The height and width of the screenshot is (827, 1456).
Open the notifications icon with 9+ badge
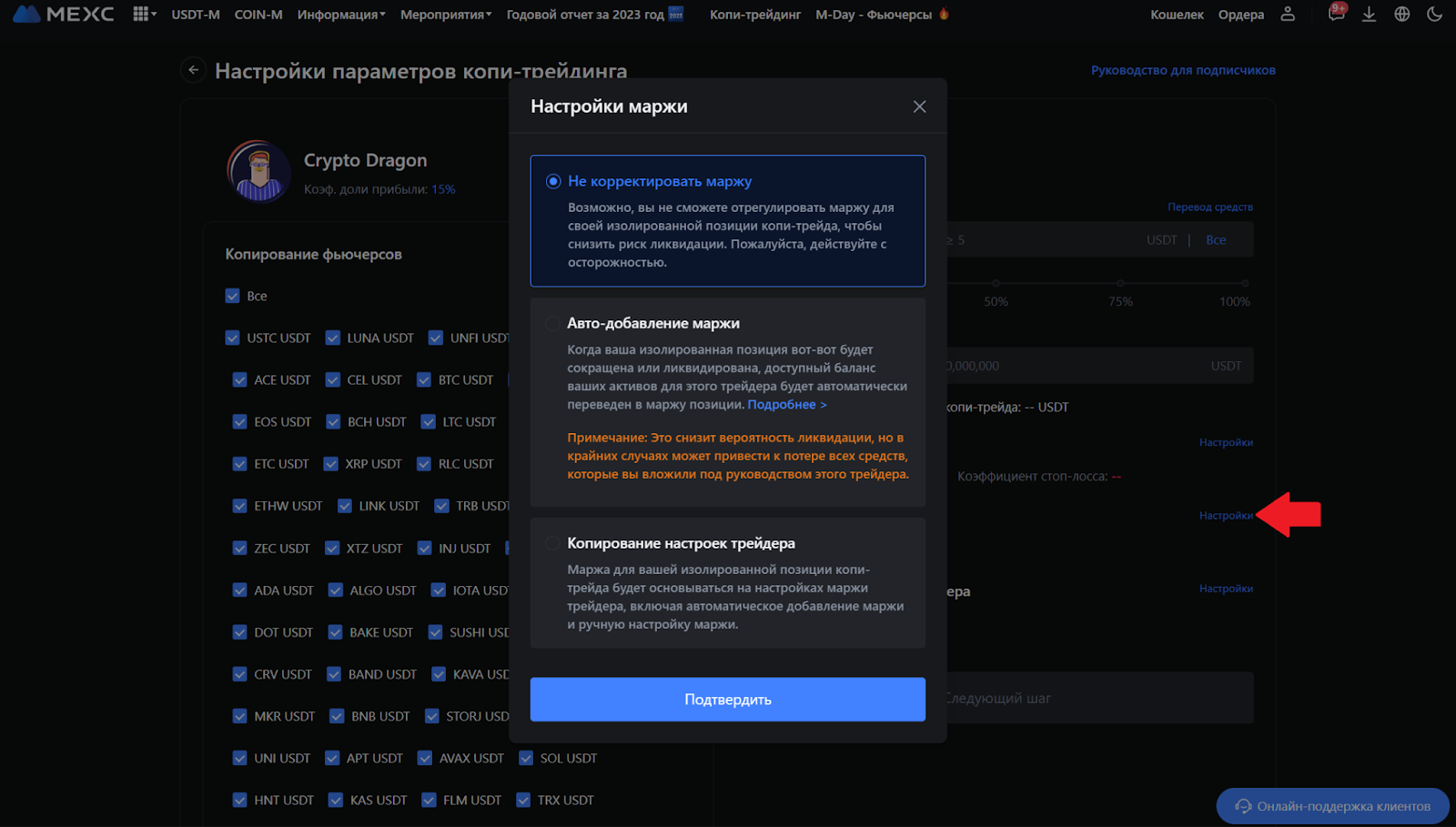coord(1336,14)
